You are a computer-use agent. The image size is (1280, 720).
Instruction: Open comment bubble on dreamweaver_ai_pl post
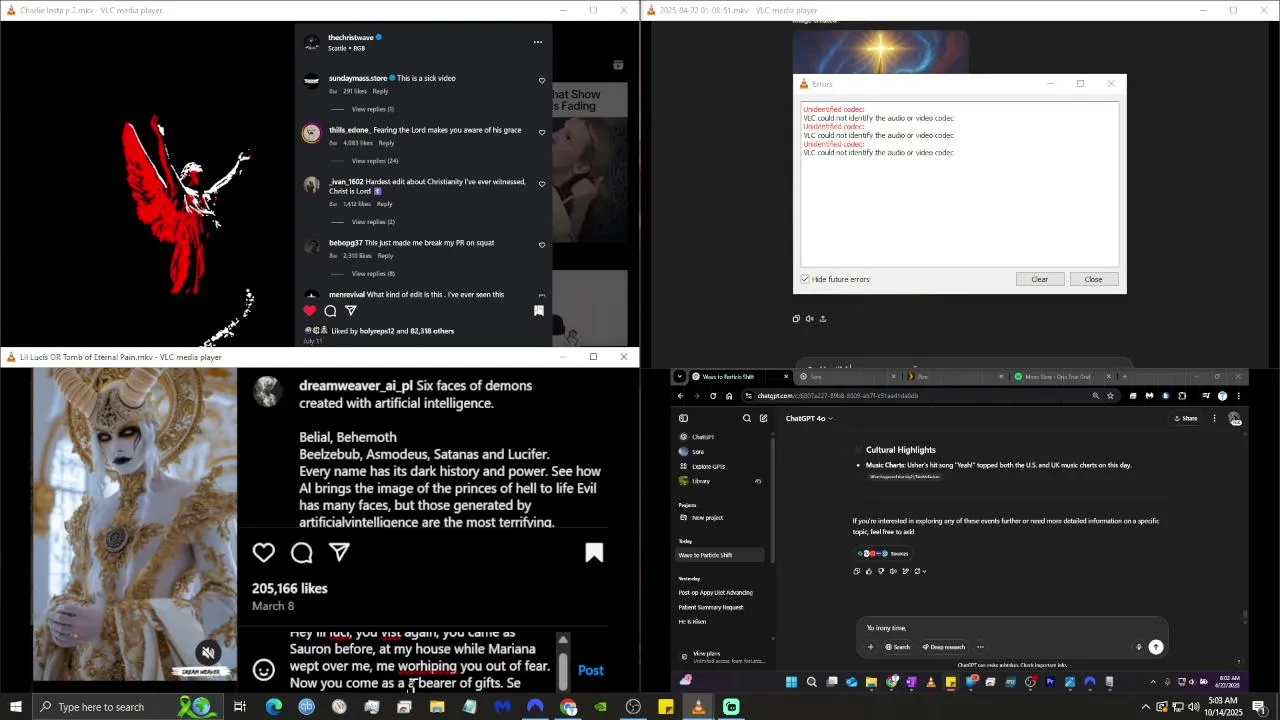(302, 552)
